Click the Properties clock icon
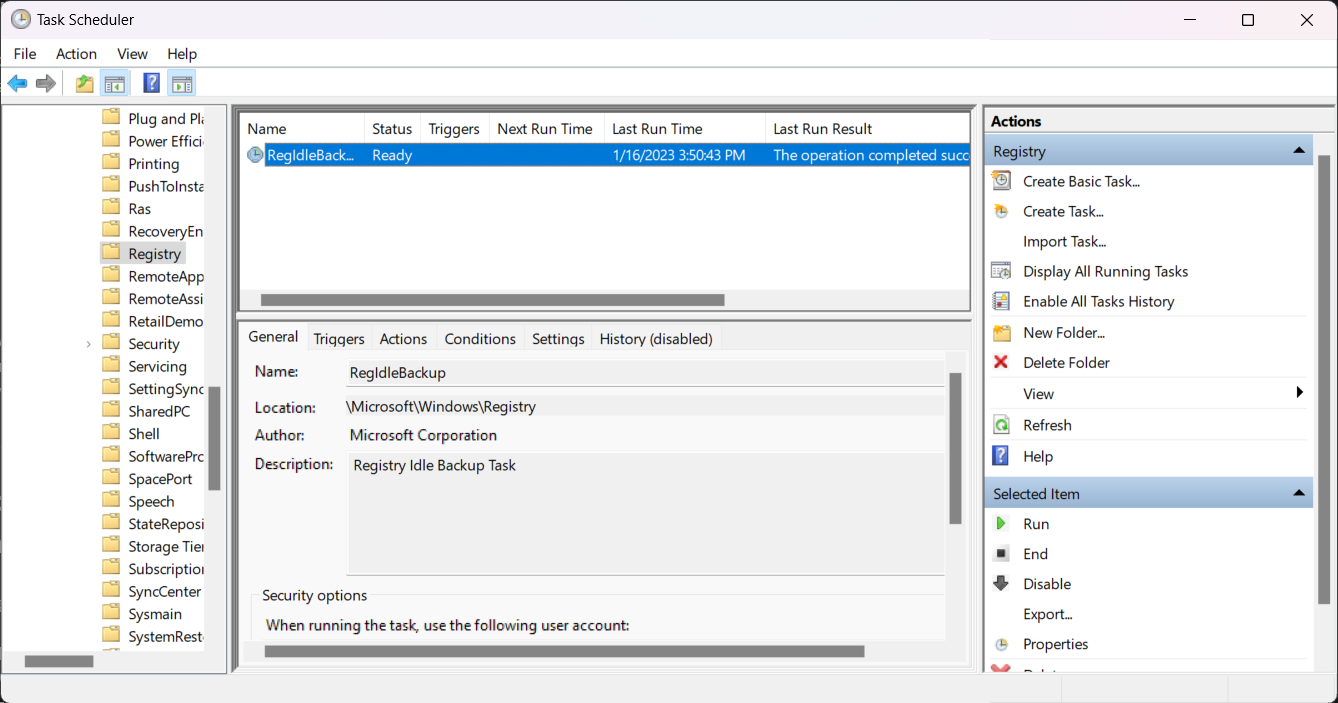1338x703 pixels. pos(1001,644)
